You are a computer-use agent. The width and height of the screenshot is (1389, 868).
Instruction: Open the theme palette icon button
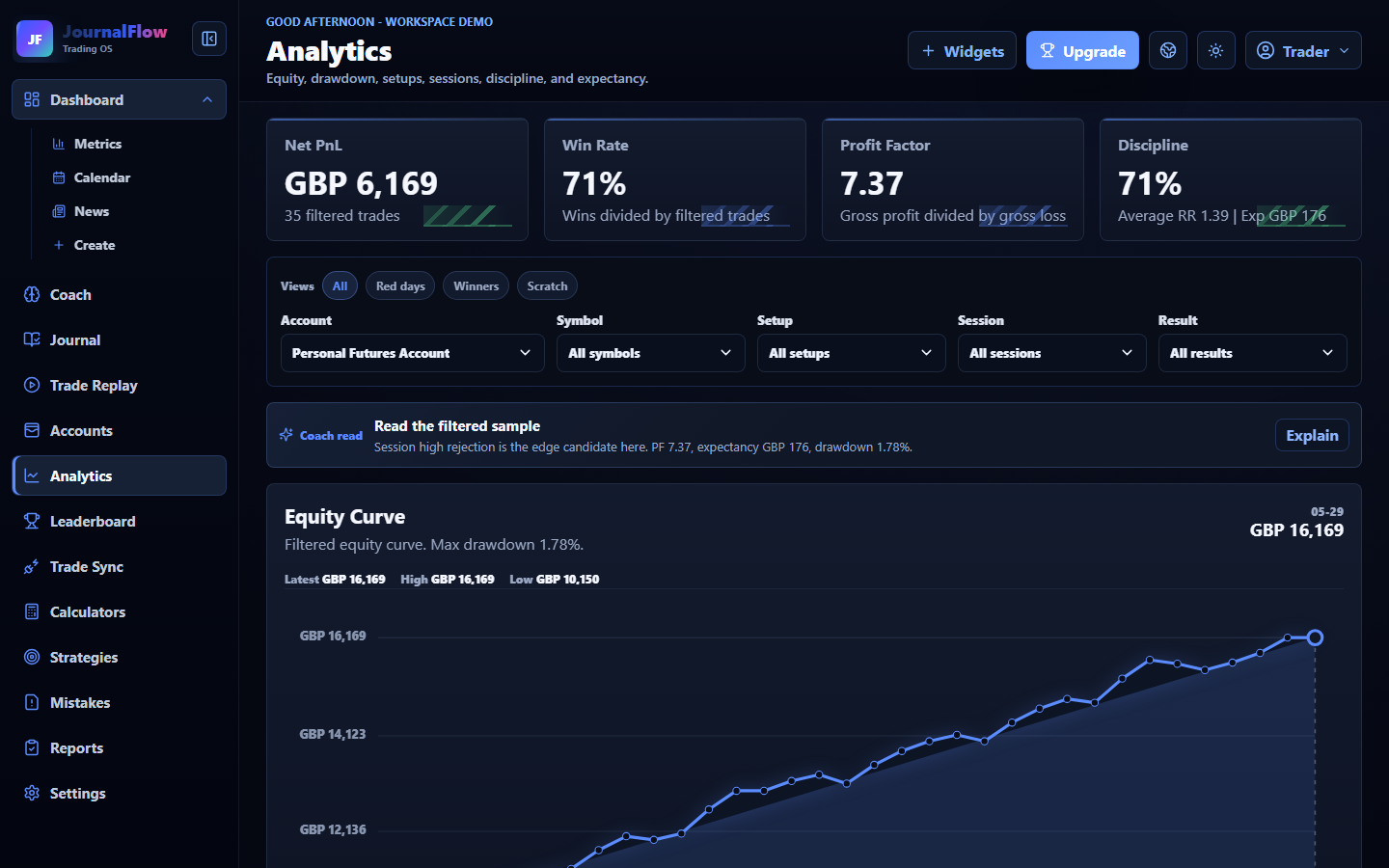click(x=1168, y=50)
